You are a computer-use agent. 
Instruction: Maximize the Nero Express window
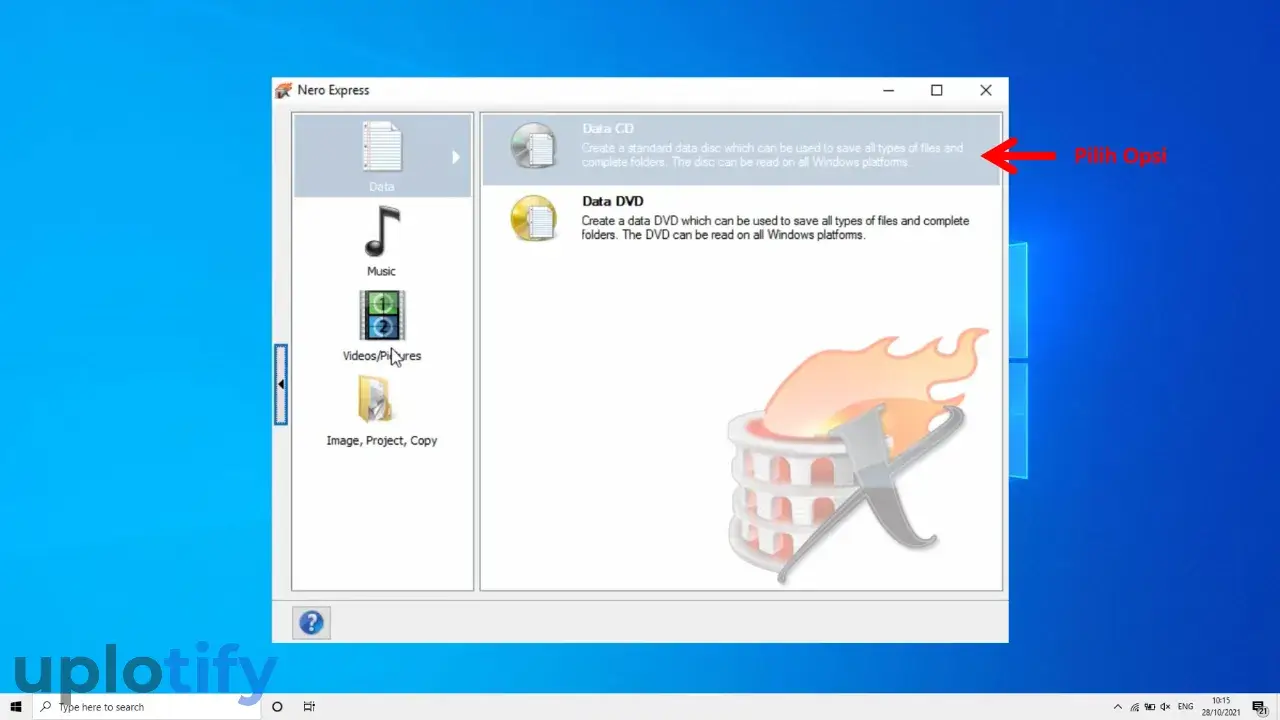[x=937, y=90]
